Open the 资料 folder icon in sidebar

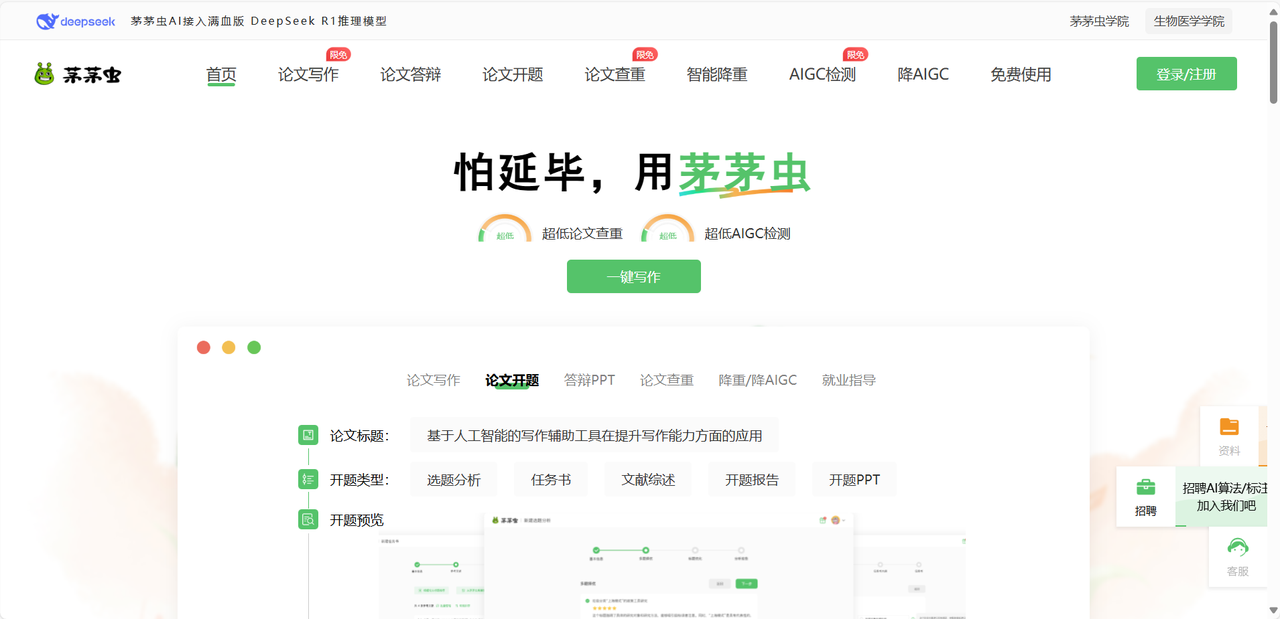coord(1229,427)
